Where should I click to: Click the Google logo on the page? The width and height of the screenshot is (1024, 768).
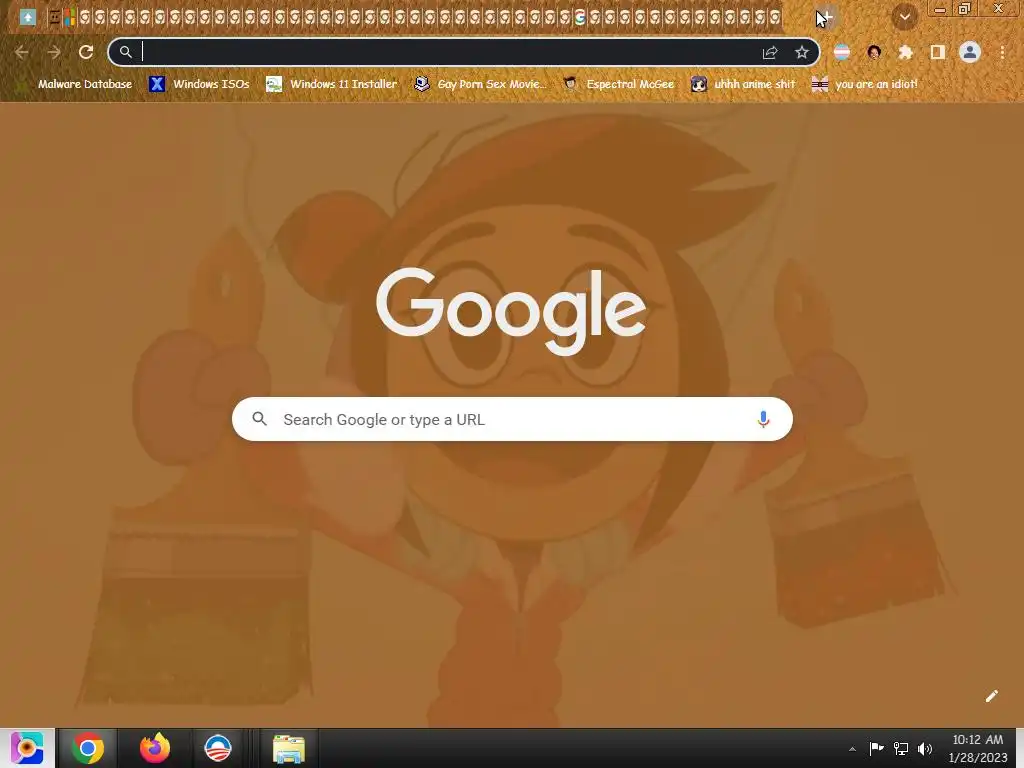511,311
